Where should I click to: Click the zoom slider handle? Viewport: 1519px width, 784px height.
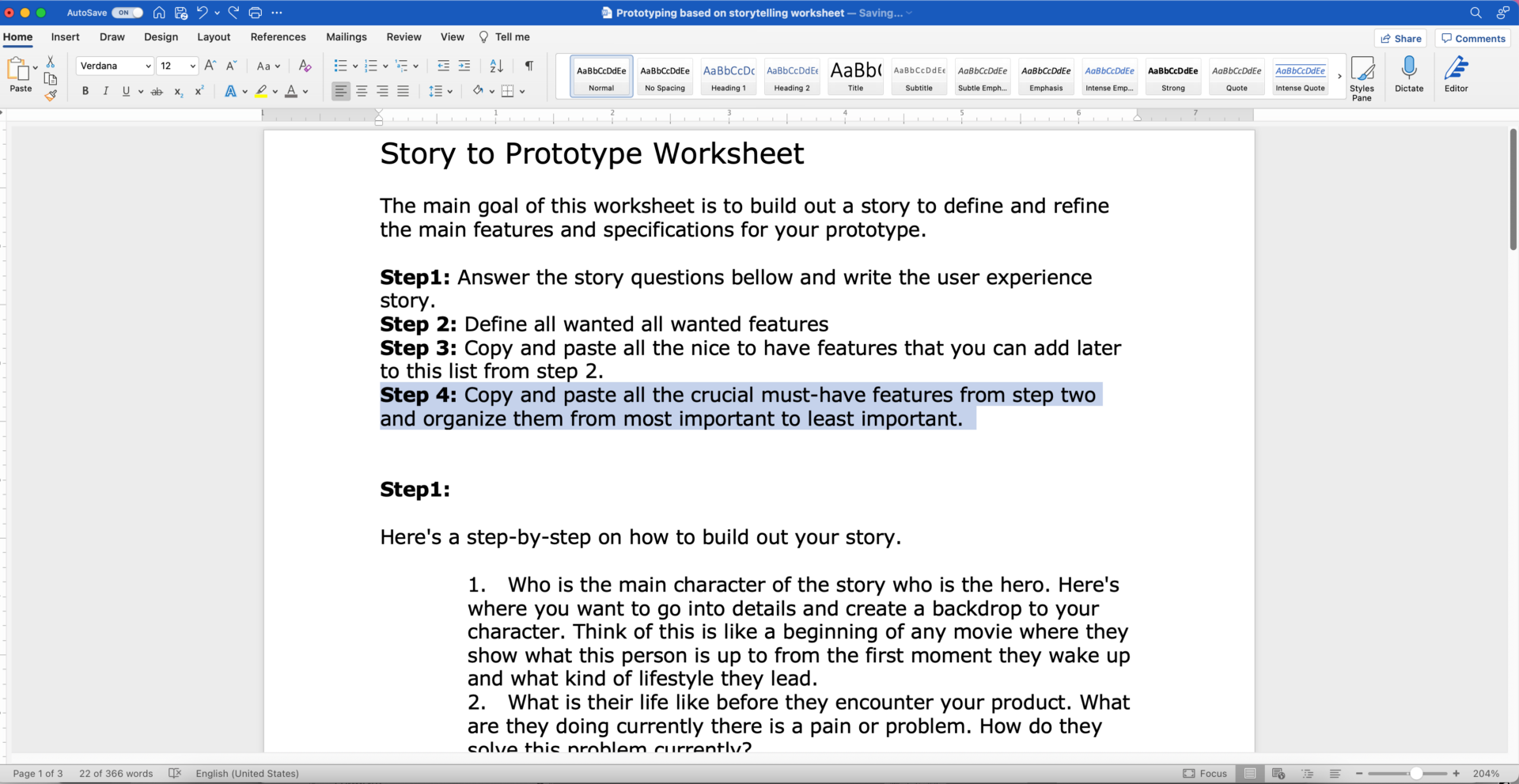[x=1416, y=773]
